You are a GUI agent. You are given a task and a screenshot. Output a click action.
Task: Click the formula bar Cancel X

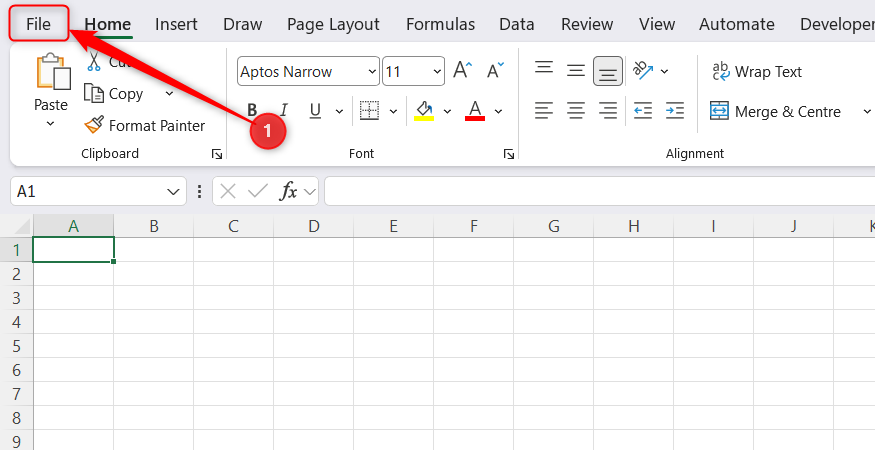tap(228, 192)
